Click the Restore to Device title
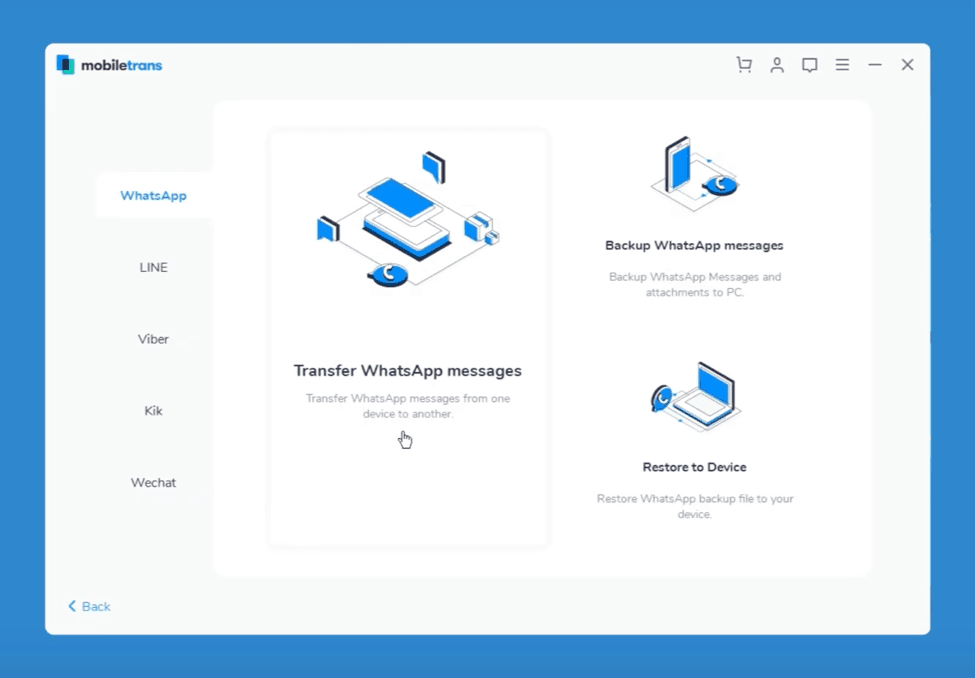The width and height of the screenshot is (975, 678). click(x=694, y=467)
